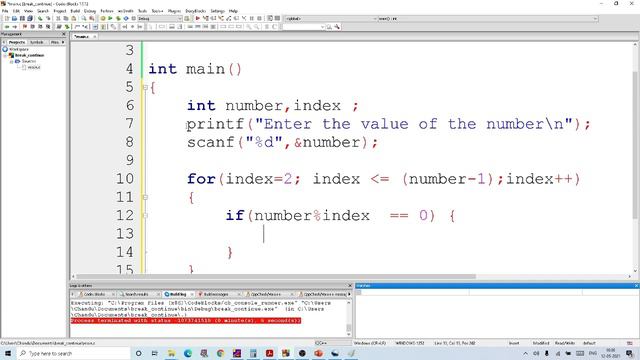Click the Save file toolbar icon

(22, 18)
